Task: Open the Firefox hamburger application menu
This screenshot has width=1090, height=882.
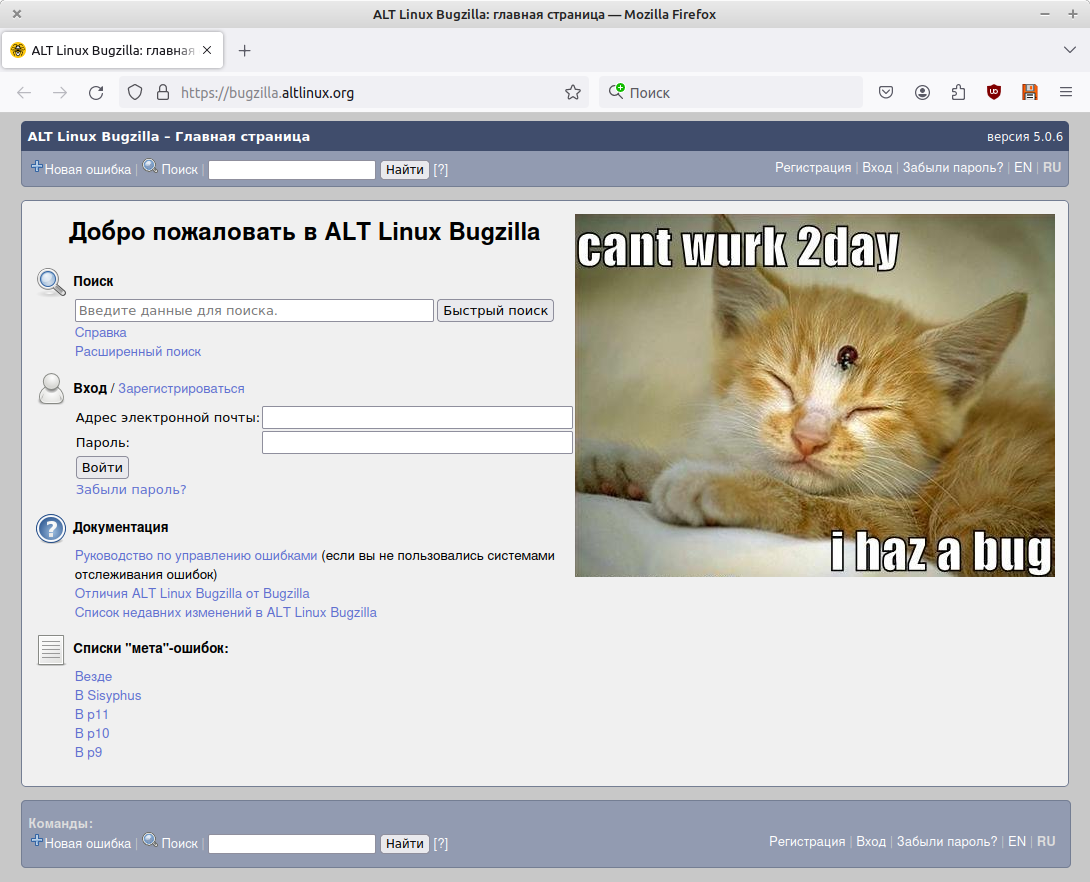Action: [x=1066, y=93]
